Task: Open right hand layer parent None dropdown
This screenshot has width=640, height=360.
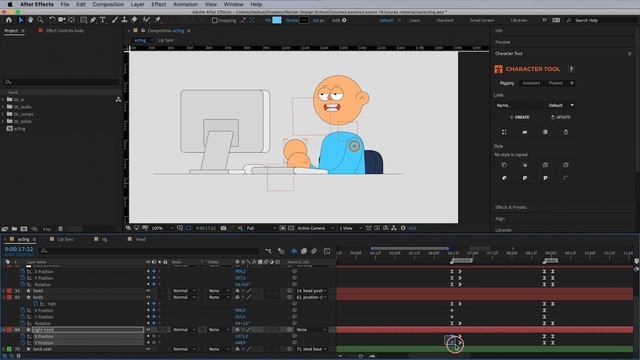Action: click(311, 329)
